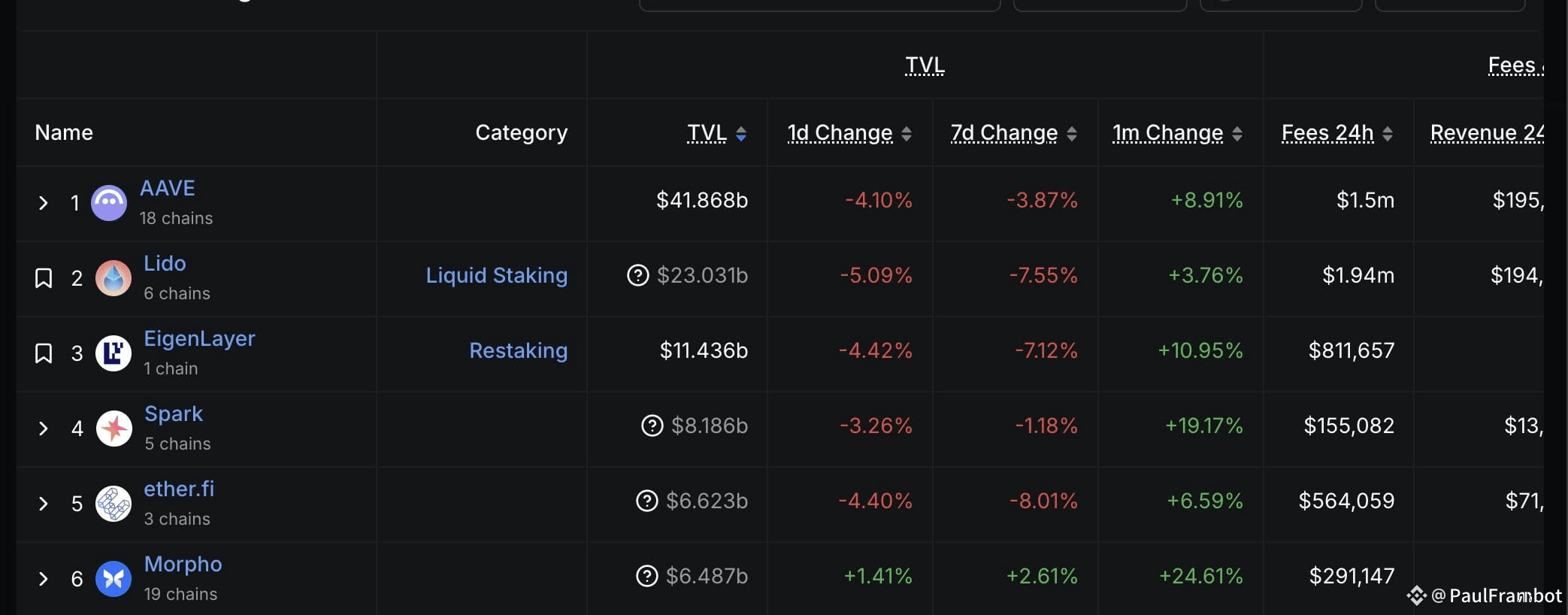The height and width of the screenshot is (615, 1568).
Task: Click the Morpho butterfly logo icon
Action: [x=114, y=579]
